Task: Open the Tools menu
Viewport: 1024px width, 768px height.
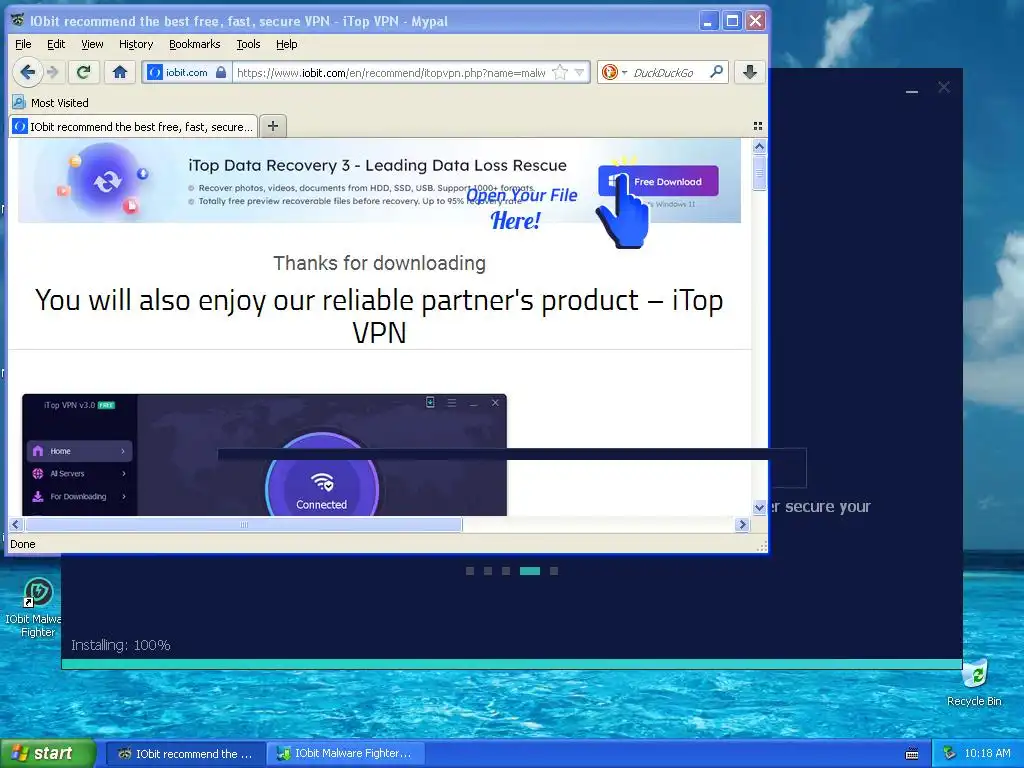Action: (x=248, y=44)
